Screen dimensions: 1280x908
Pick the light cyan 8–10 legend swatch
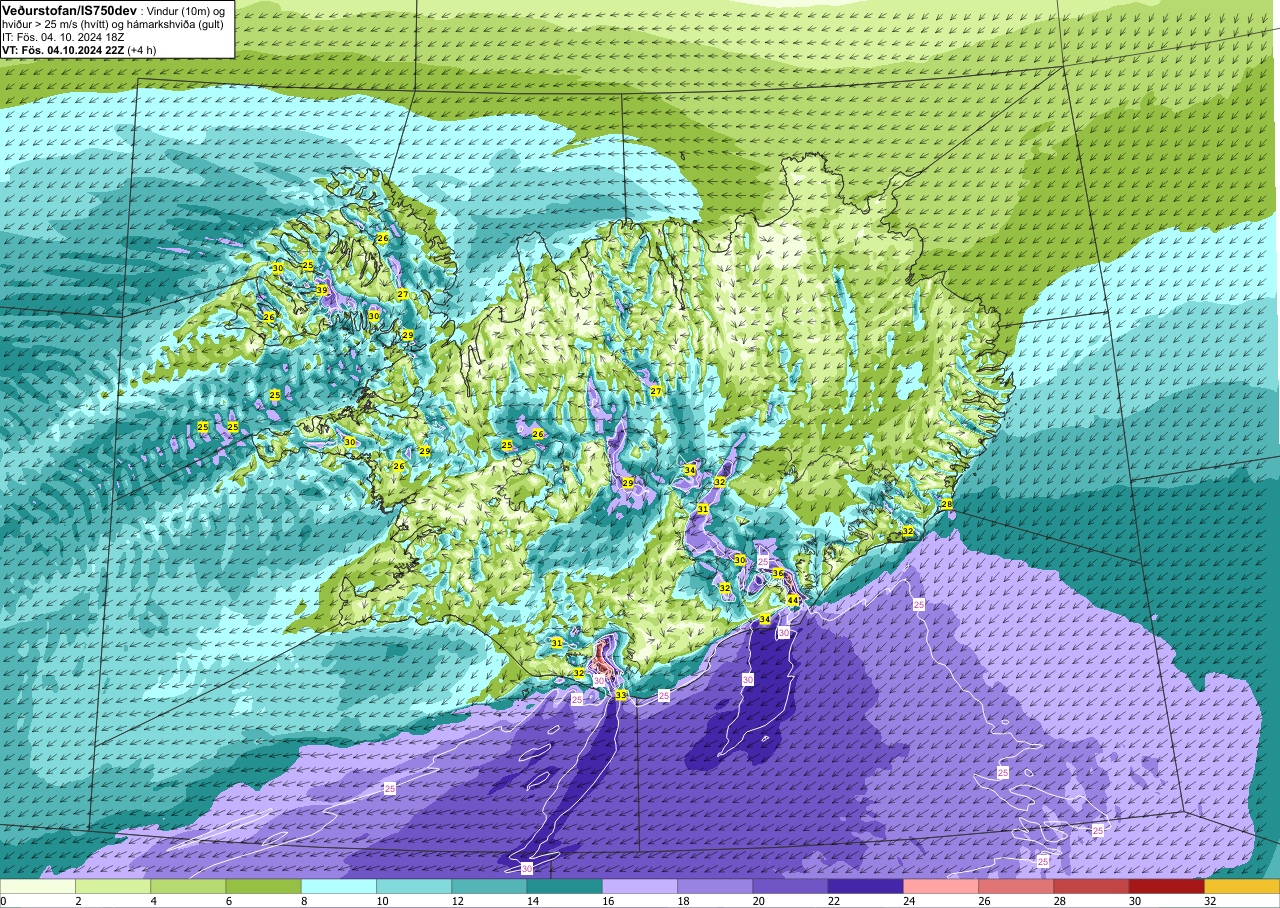[339, 887]
